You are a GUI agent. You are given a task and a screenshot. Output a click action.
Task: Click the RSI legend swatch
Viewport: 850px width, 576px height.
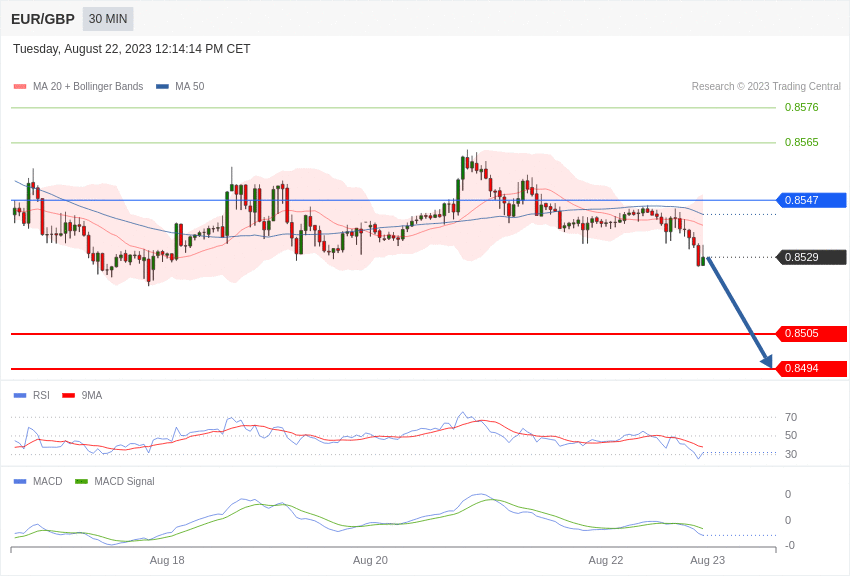[x=20, y=396]
